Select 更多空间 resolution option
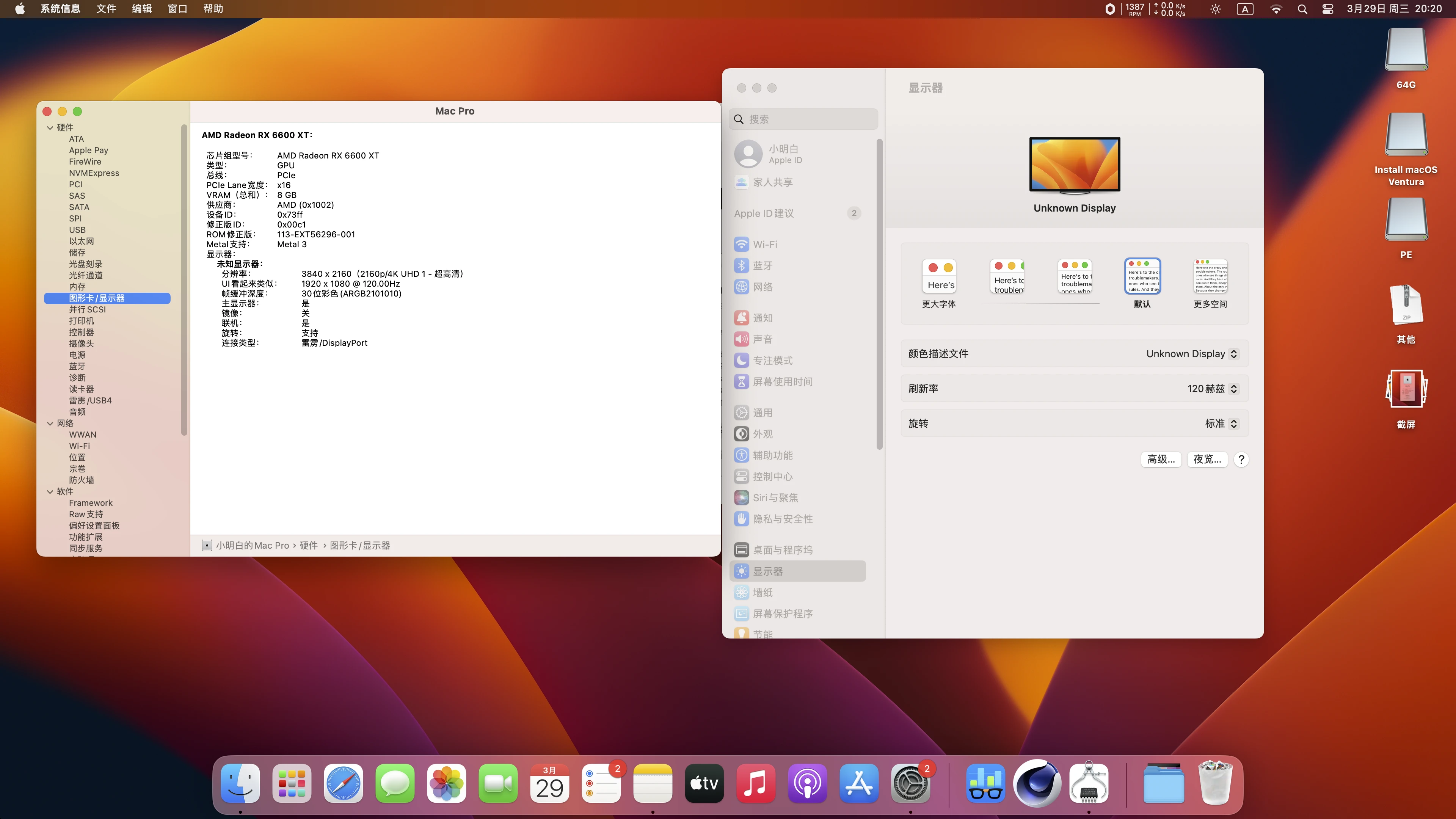This screenshot has height=819, width=1456. (x=1210, y=284)
